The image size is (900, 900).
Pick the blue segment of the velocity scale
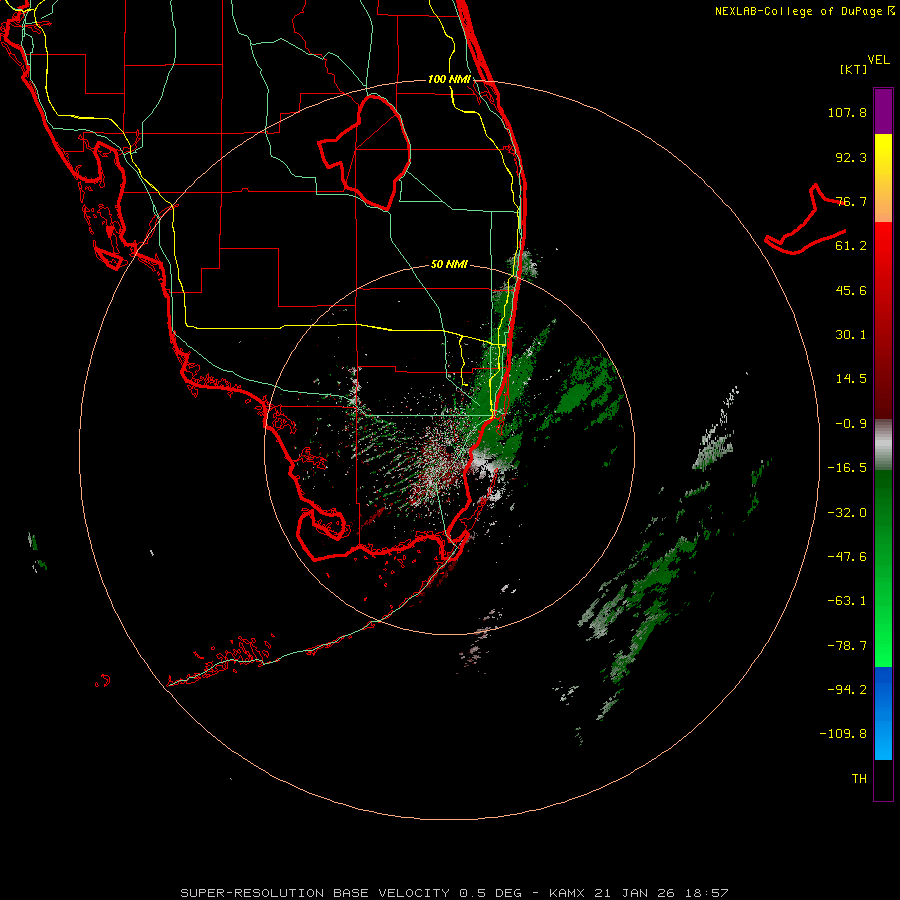click(883, 713)
